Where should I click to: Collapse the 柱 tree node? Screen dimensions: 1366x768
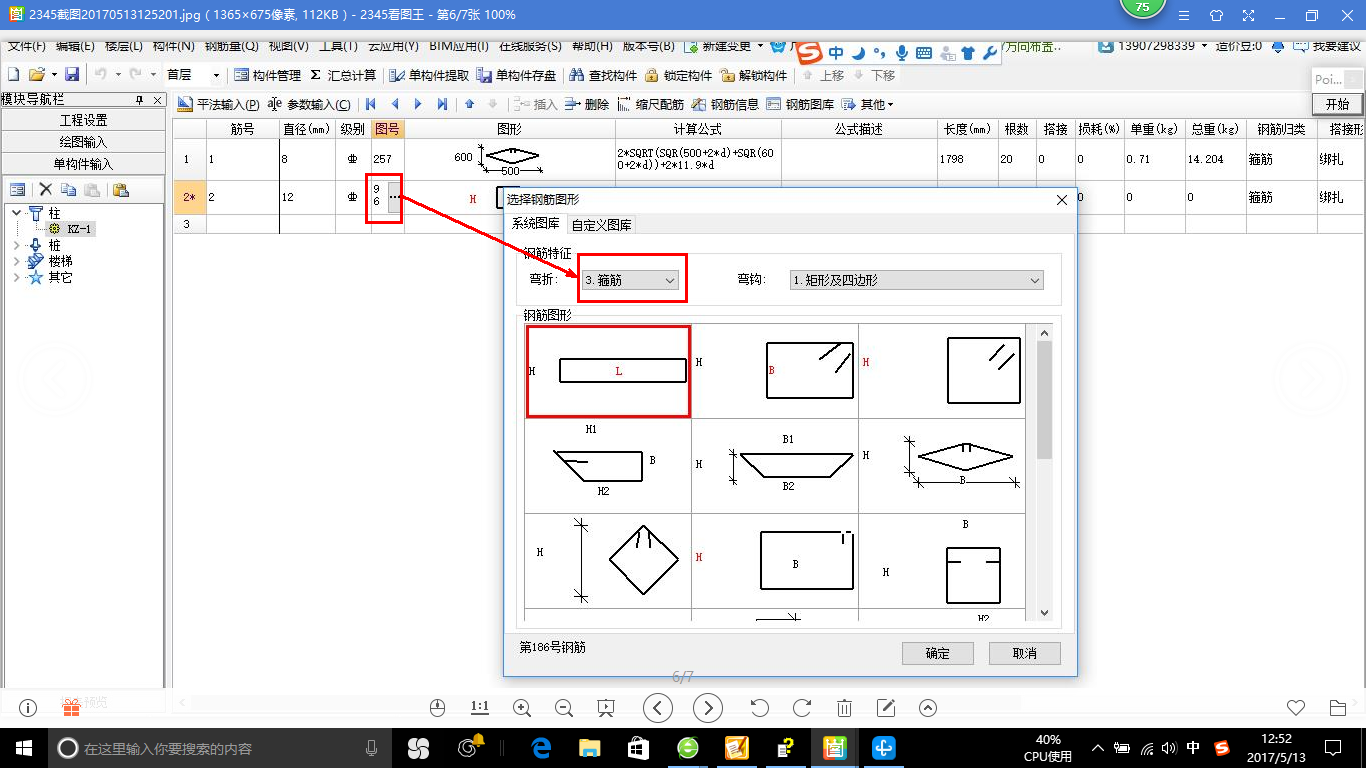pos(17,213)
